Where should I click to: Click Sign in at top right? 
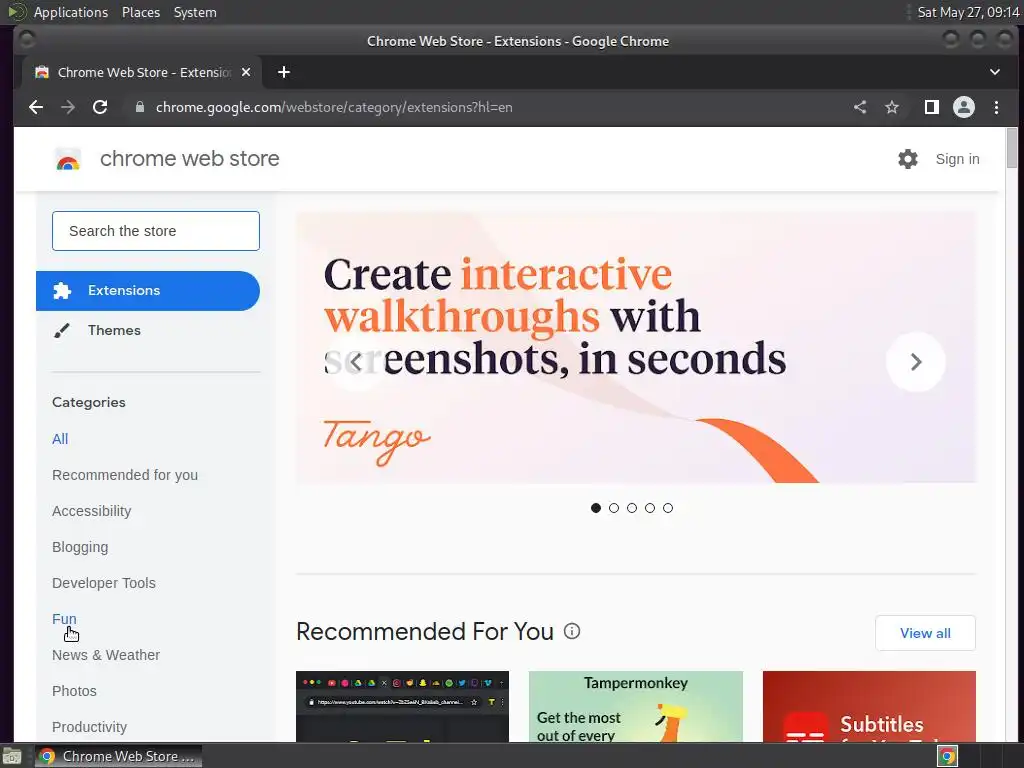pos(957,159)
